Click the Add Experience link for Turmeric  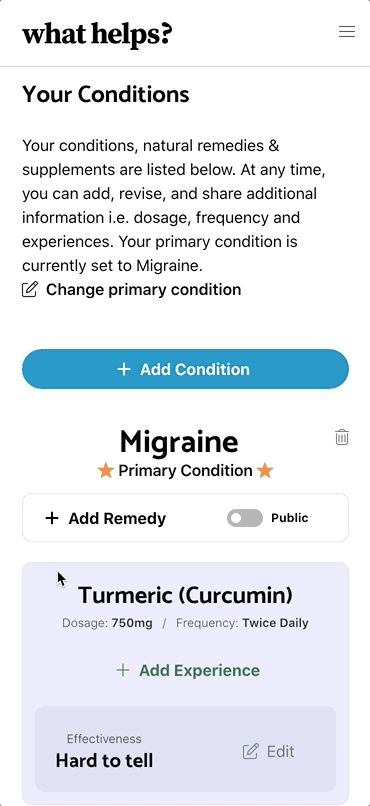(x=199, y=670)
